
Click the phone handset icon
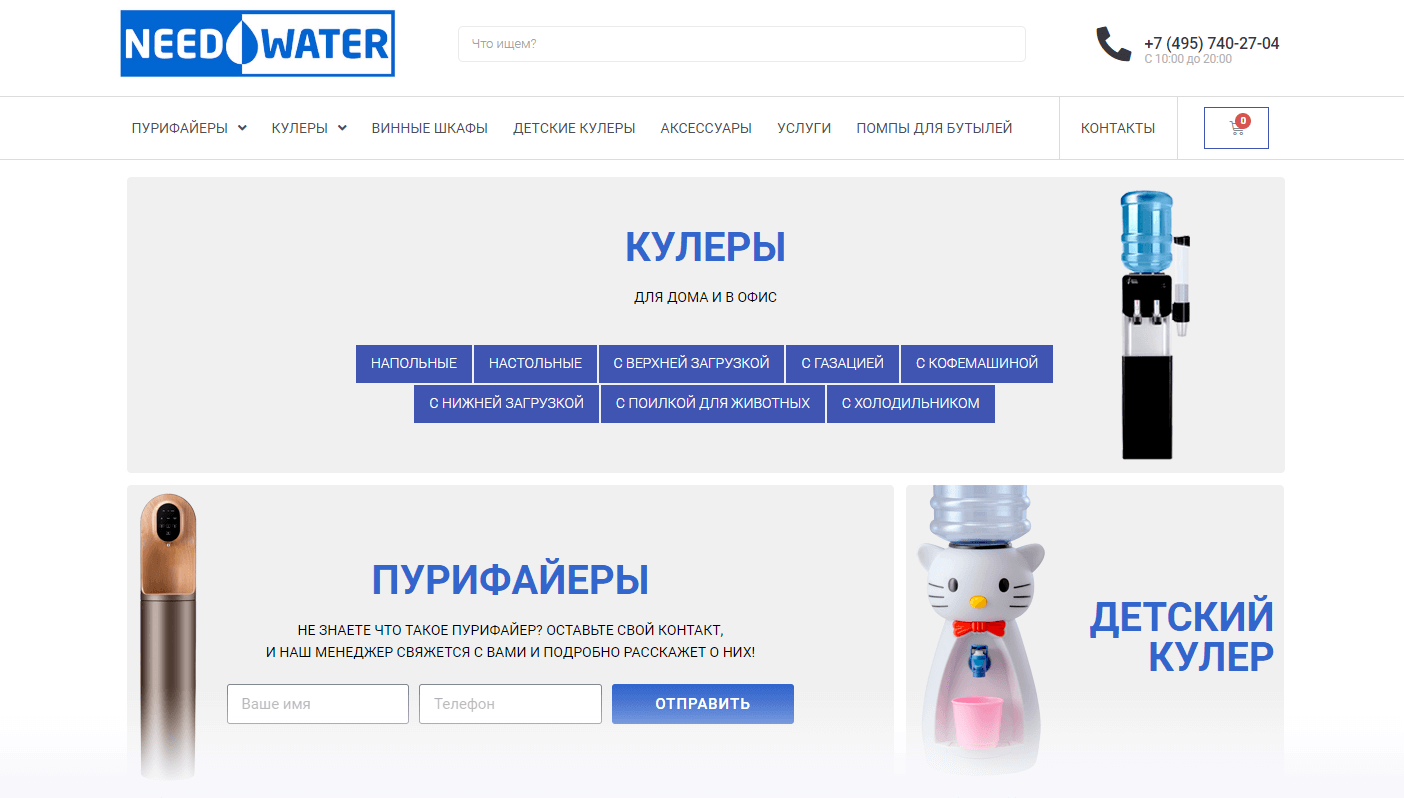pyautogui.click(x=1114, y=44)
